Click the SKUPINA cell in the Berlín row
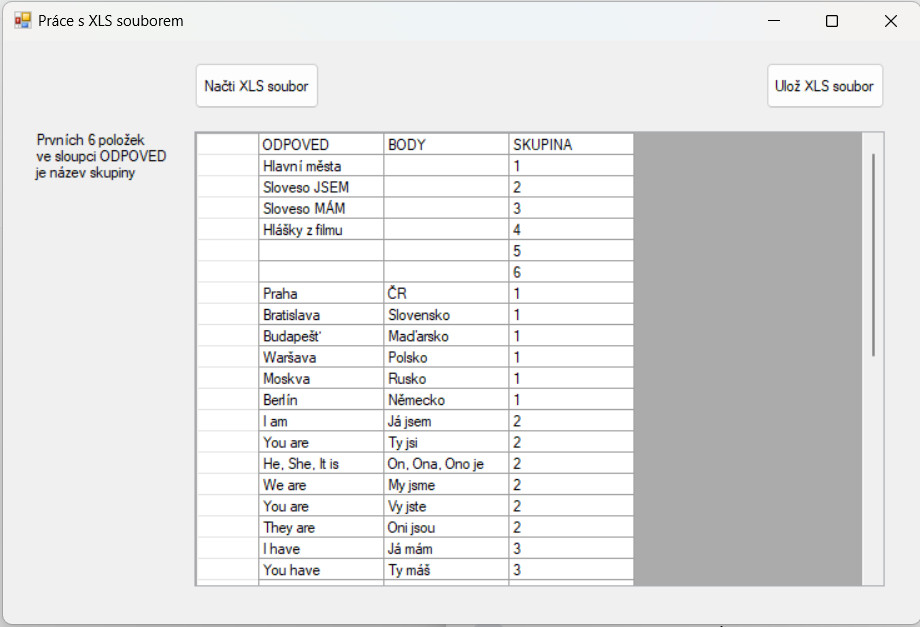The image size is (920, 627). 571,399
